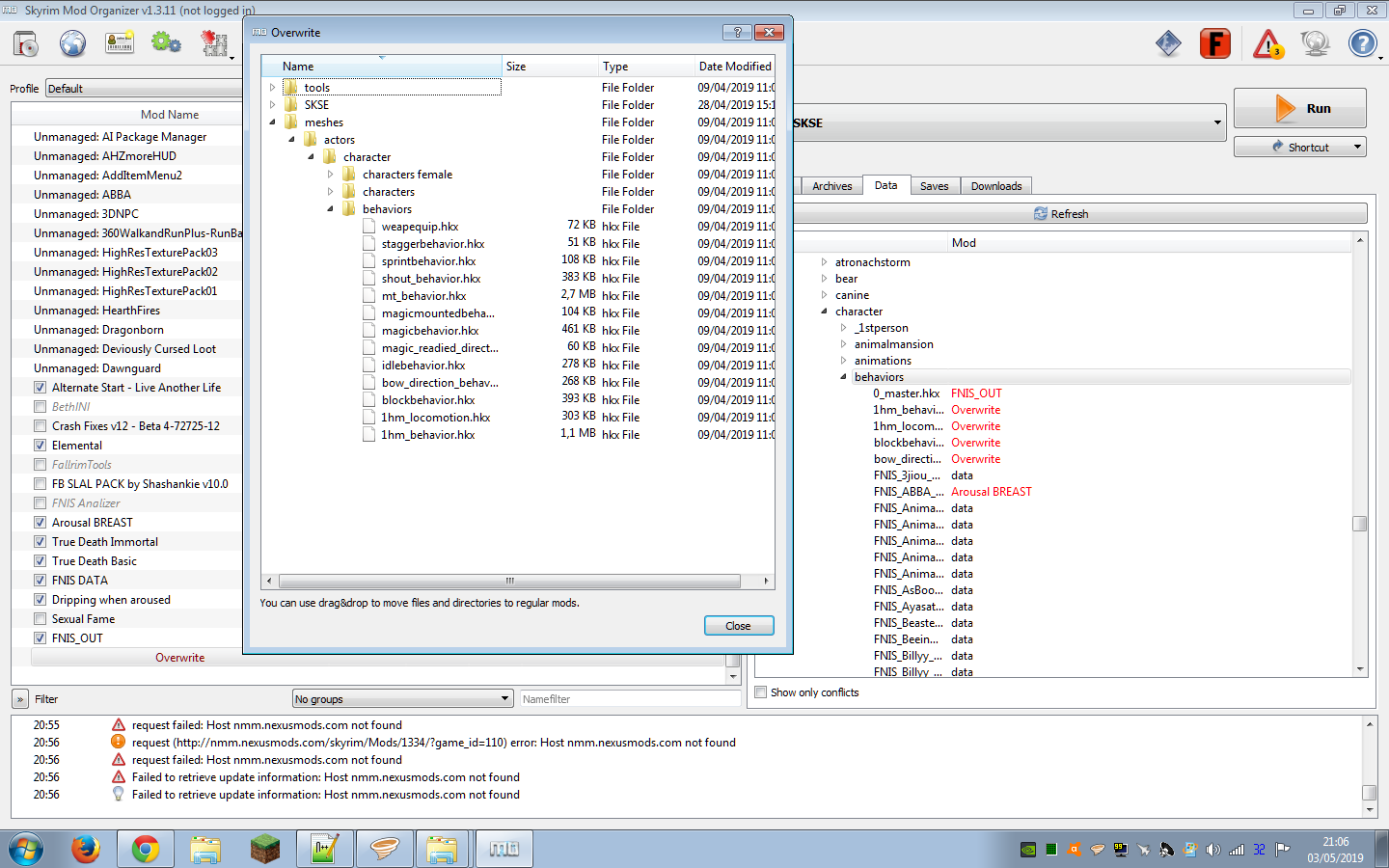Open the Downloads tab
This screenshot has width=1389, height=868.
[996, 186]
